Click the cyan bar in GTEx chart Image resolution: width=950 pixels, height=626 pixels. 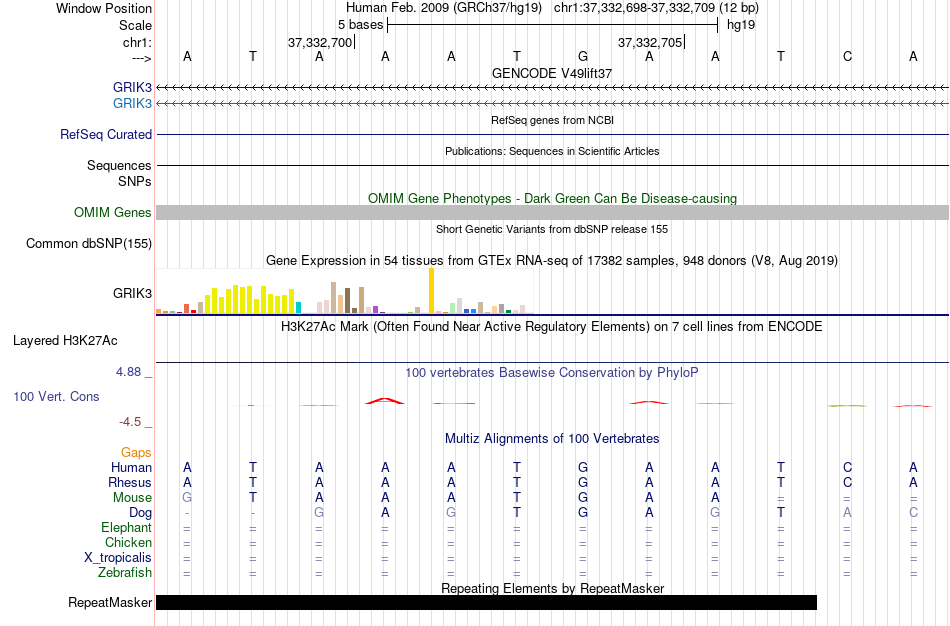(298, 307)
